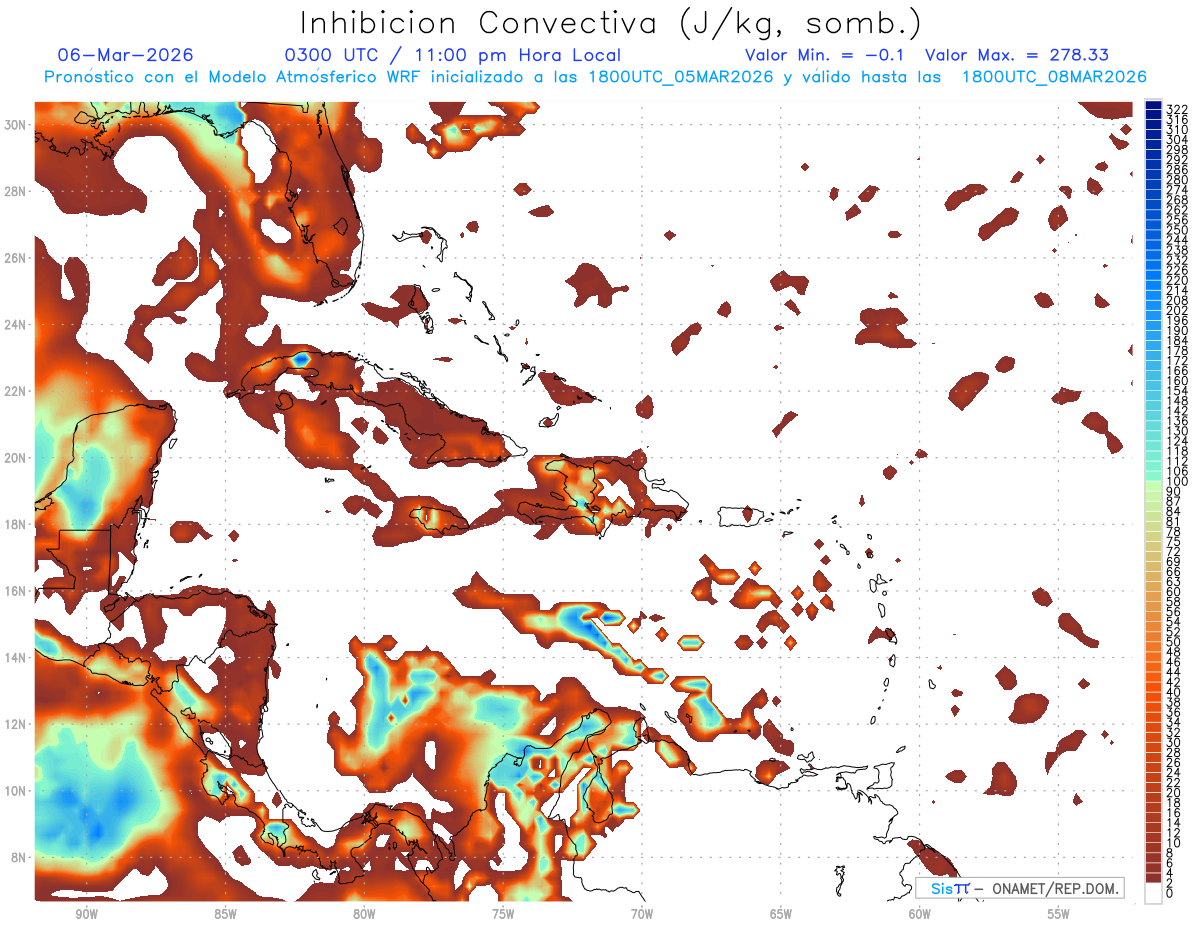Click the '80W' longitude label
This screenshot has height=927, width=1200.
coord(364,915)
